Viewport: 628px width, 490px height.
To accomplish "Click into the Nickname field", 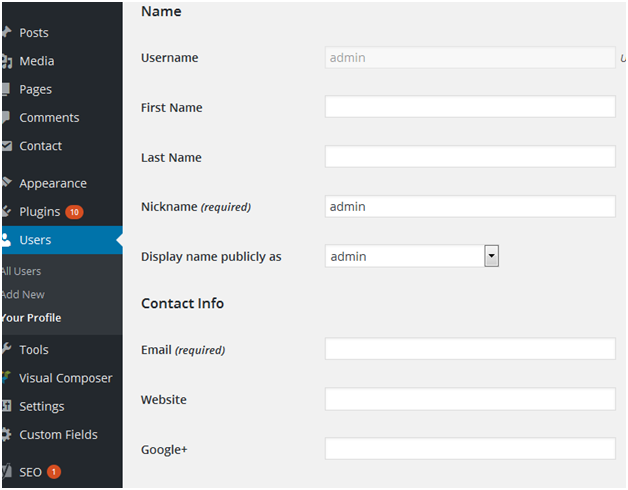I will pos(470,206).
